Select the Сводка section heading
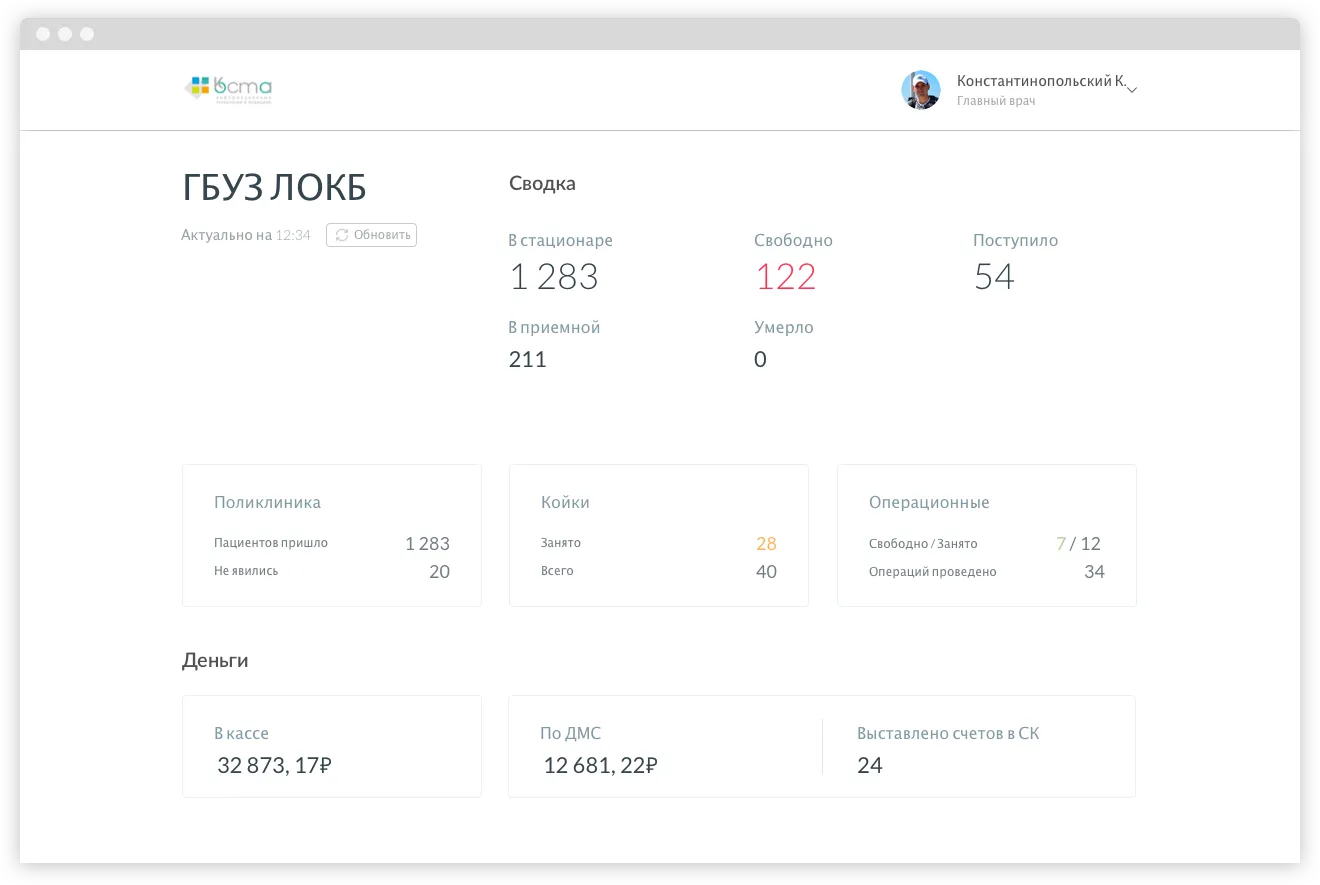This screenshot has width=1320, height=885. 541,182
